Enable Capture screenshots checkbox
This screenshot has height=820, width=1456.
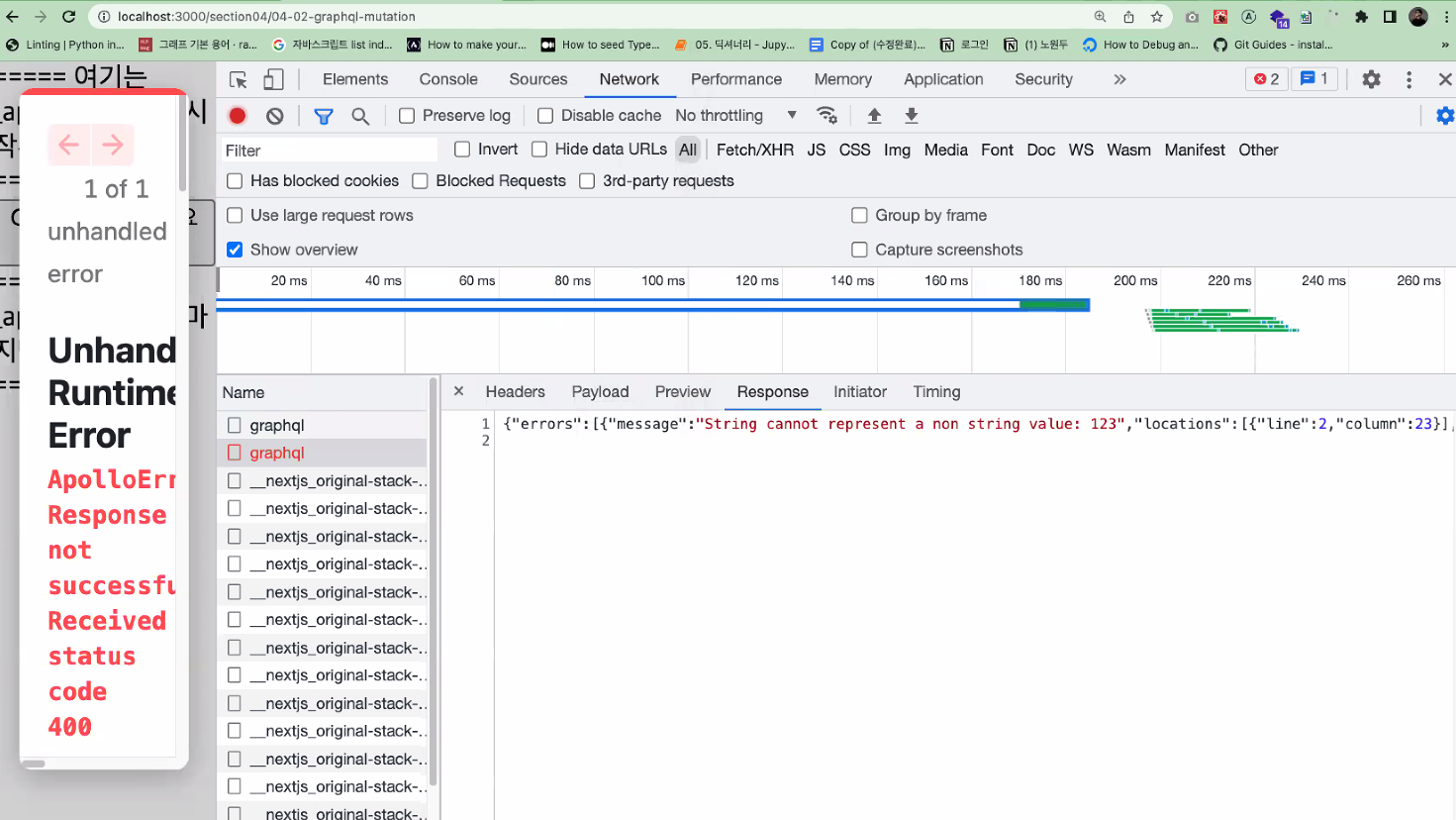tap(859, 250)
